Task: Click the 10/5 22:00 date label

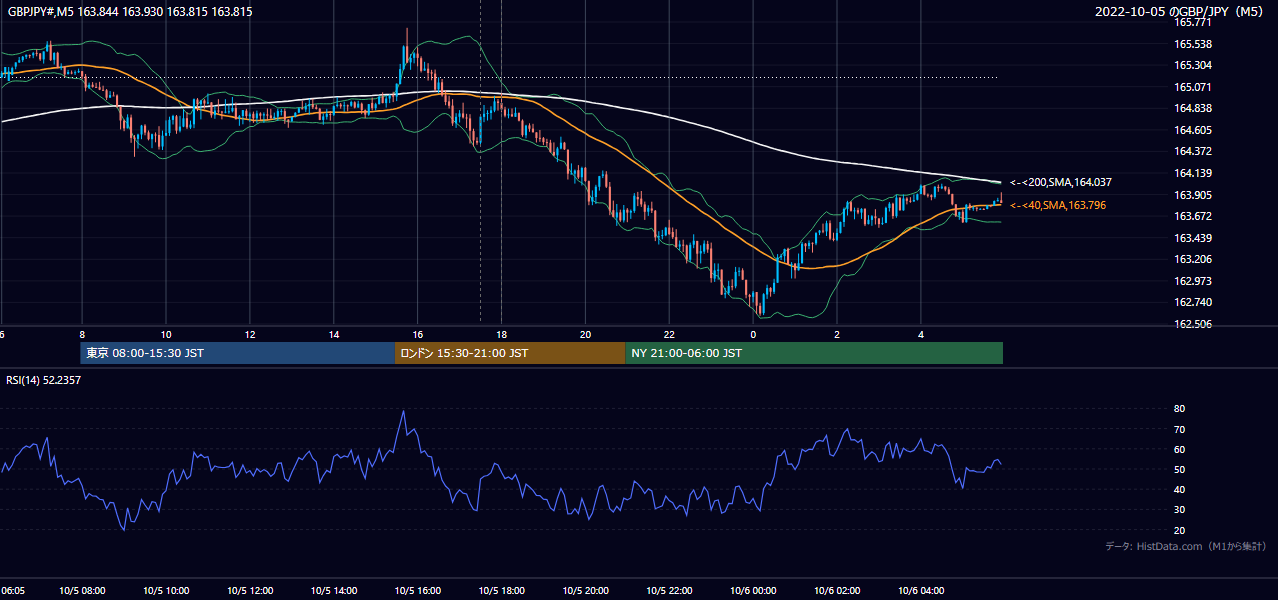Action: click(669, 591)
